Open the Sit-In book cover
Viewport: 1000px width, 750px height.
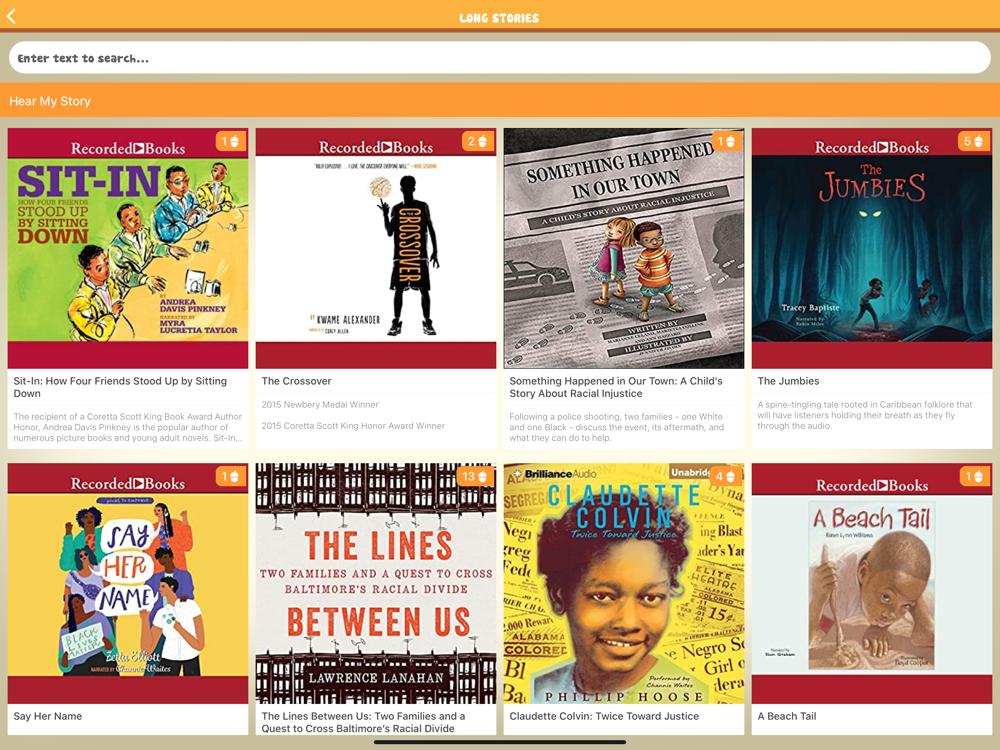[x=128, y=248]
